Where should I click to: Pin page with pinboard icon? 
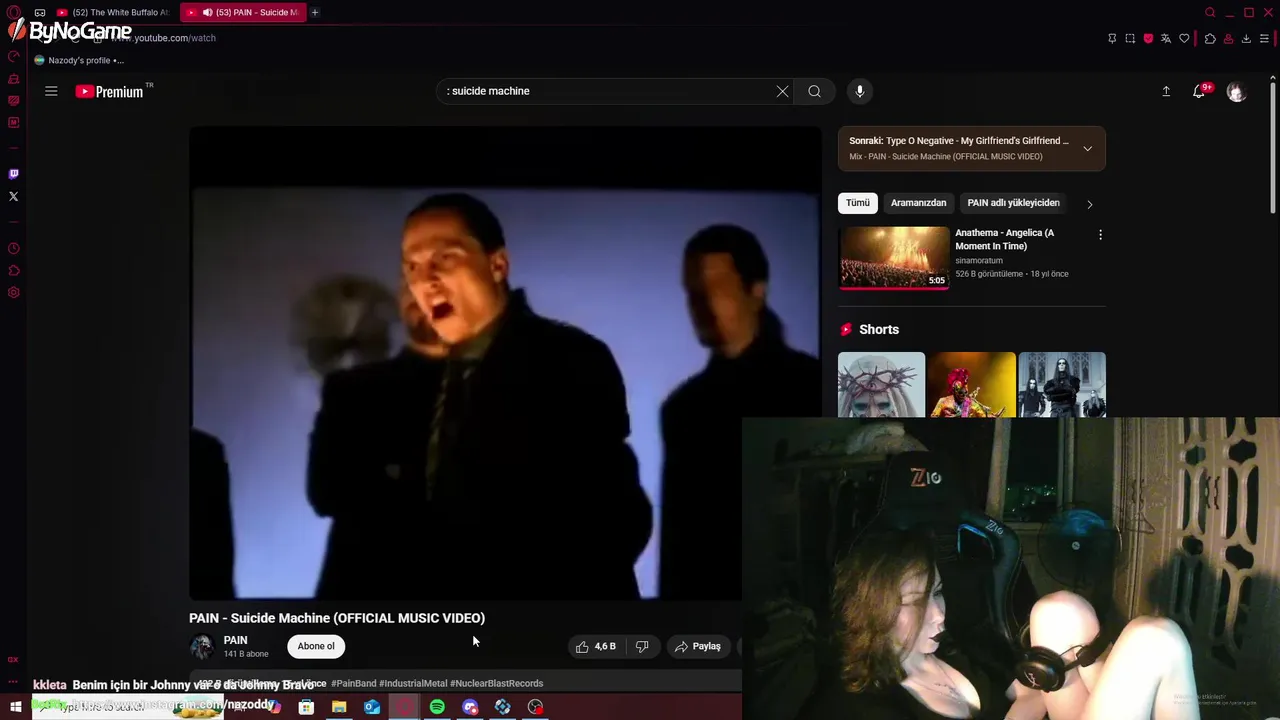coord(1112,38)
